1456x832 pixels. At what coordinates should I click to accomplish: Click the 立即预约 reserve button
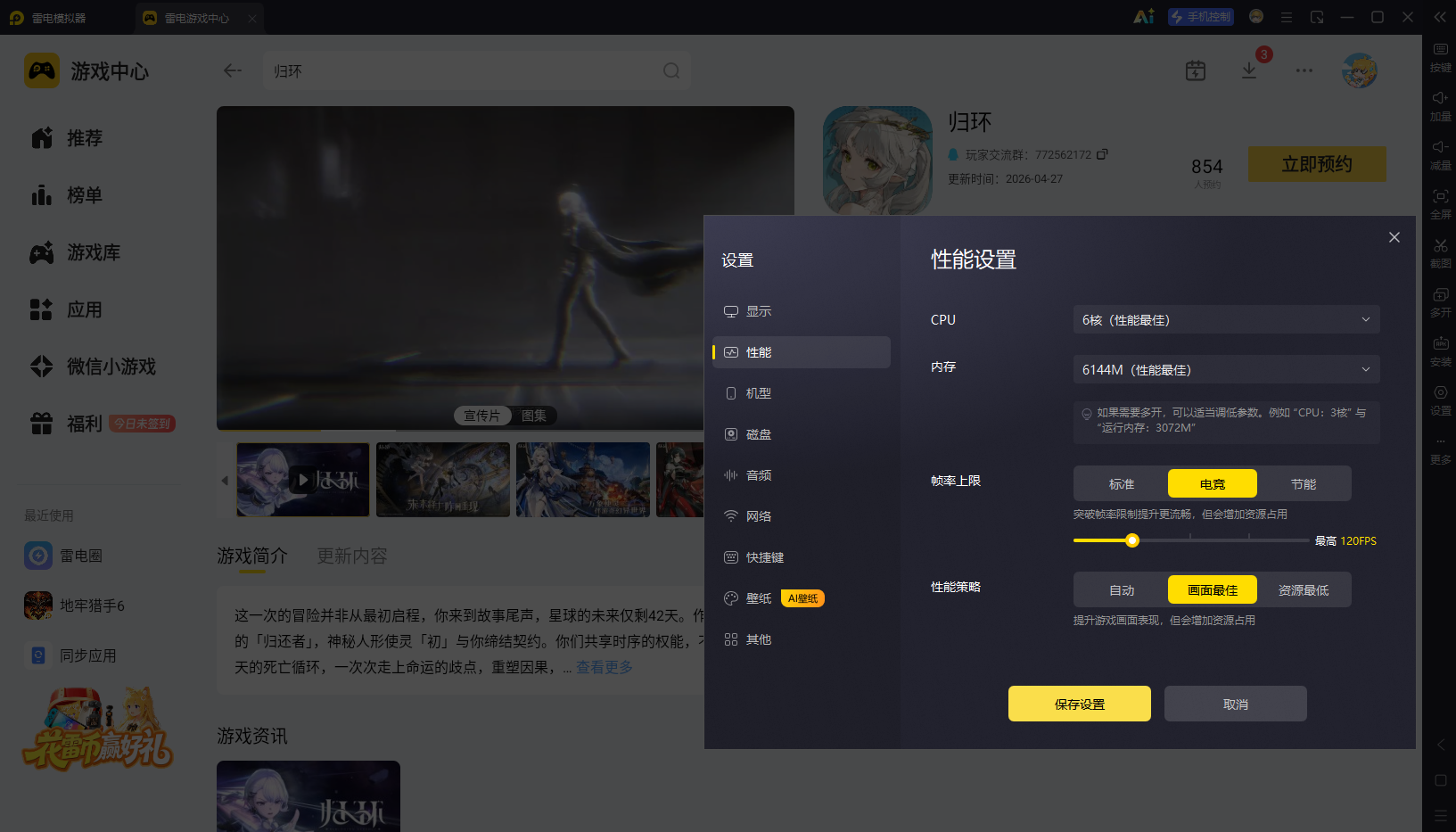(x=1317, y=164)
